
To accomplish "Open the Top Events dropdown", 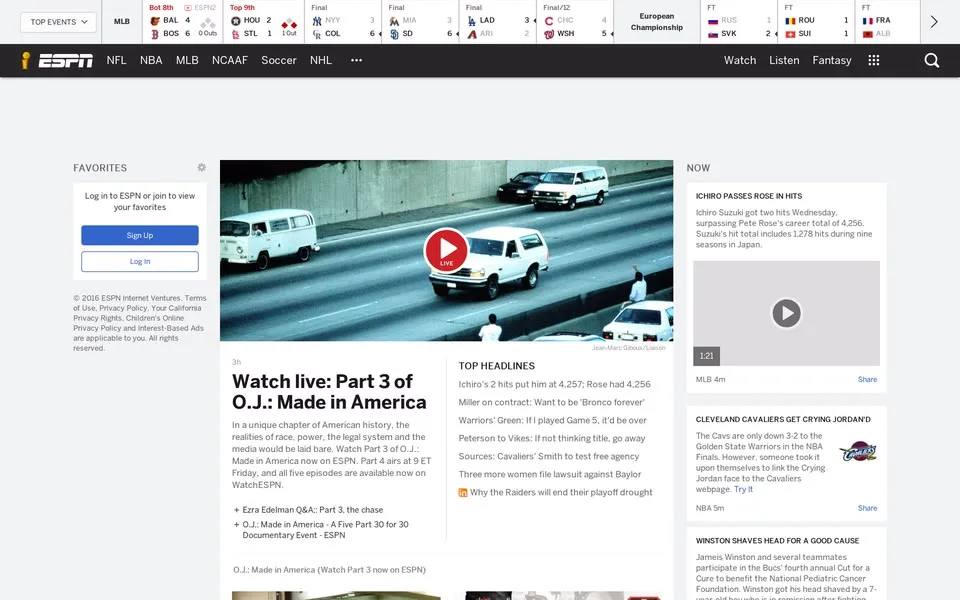I will 58,22.
